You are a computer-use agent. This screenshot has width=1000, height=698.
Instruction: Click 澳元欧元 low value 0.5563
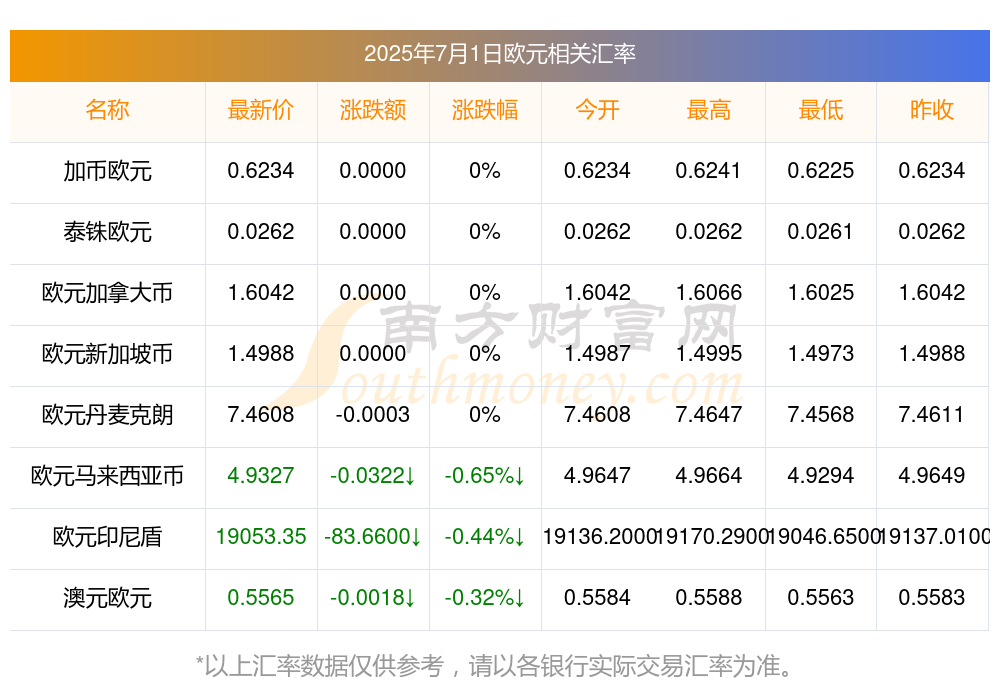coord(821,598)
